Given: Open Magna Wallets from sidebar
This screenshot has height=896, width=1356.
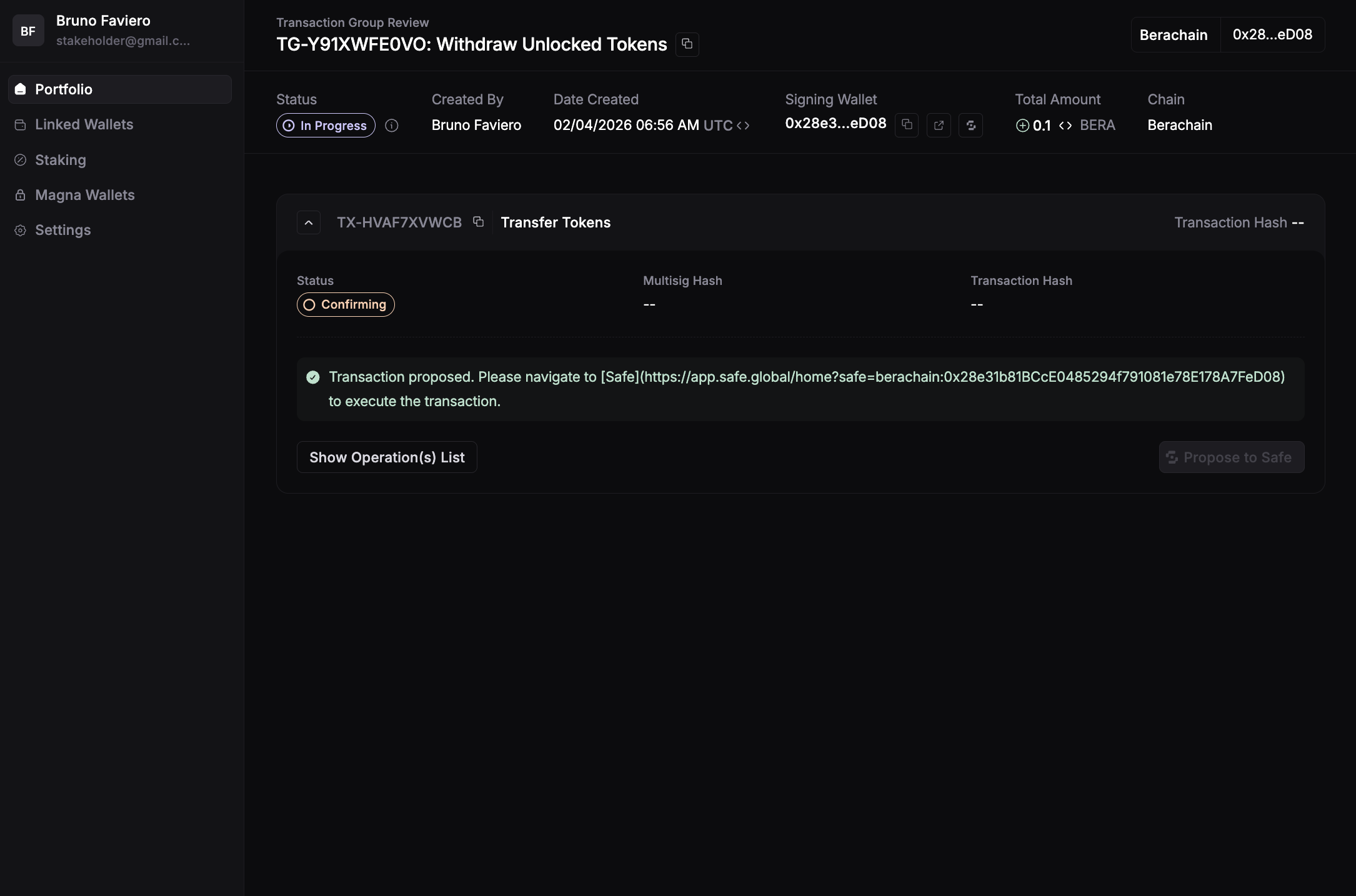Looking at the screenshot, I should pyautogui.click(x=84, y=195).
